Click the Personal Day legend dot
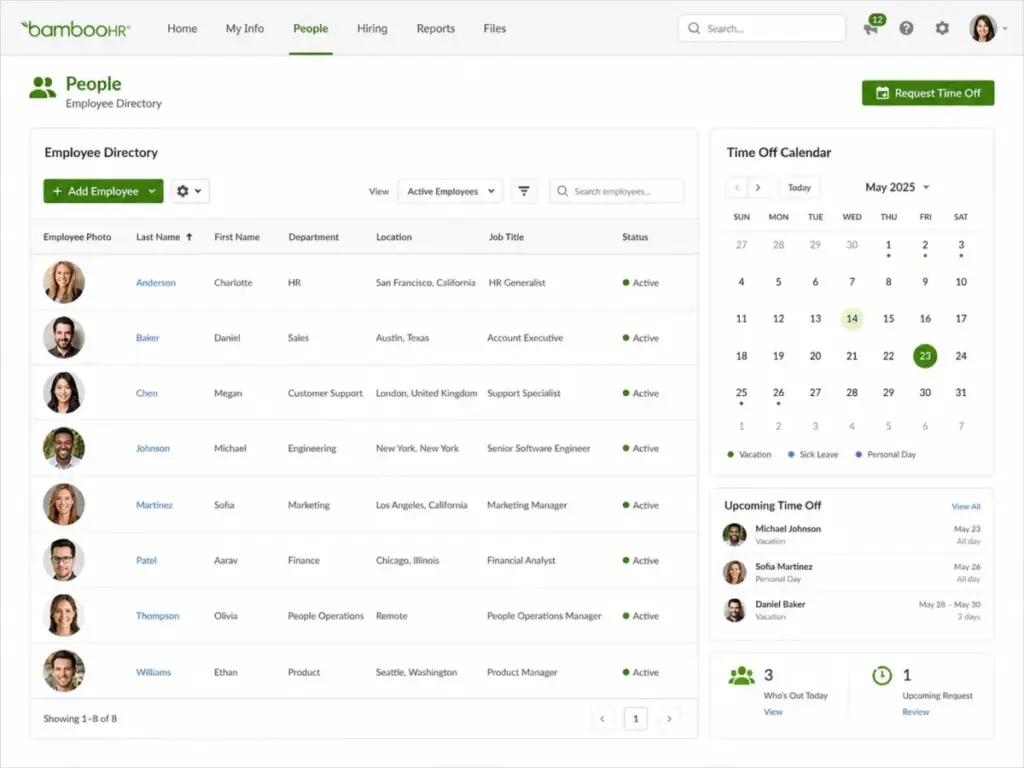The width and height of the screenshot is (1024, 768). click(858, 455)
